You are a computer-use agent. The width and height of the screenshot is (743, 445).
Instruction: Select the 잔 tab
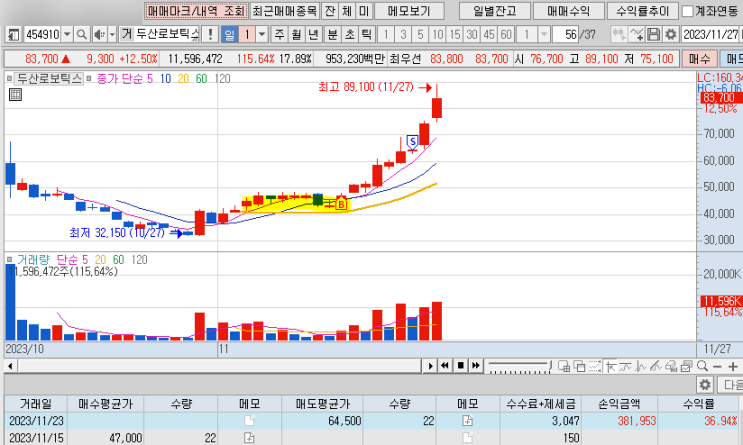click(330, 11)
